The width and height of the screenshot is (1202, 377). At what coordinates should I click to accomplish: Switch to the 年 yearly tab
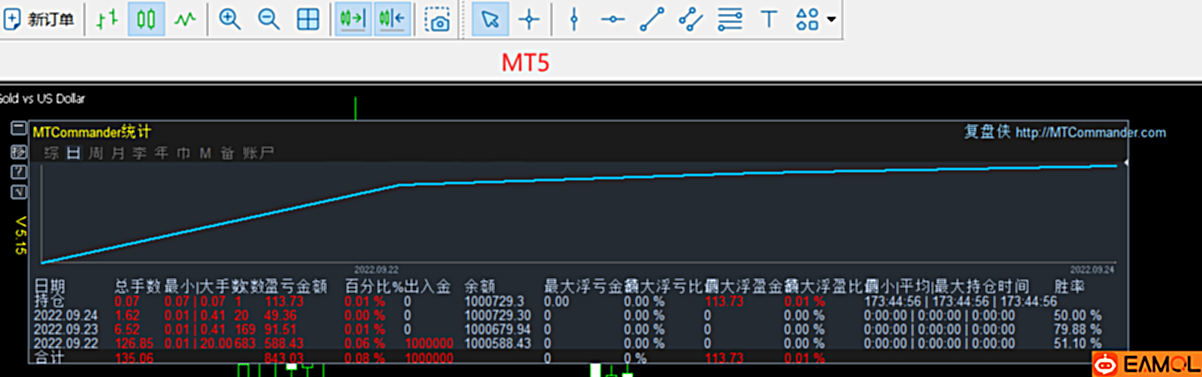pos(161,153)
